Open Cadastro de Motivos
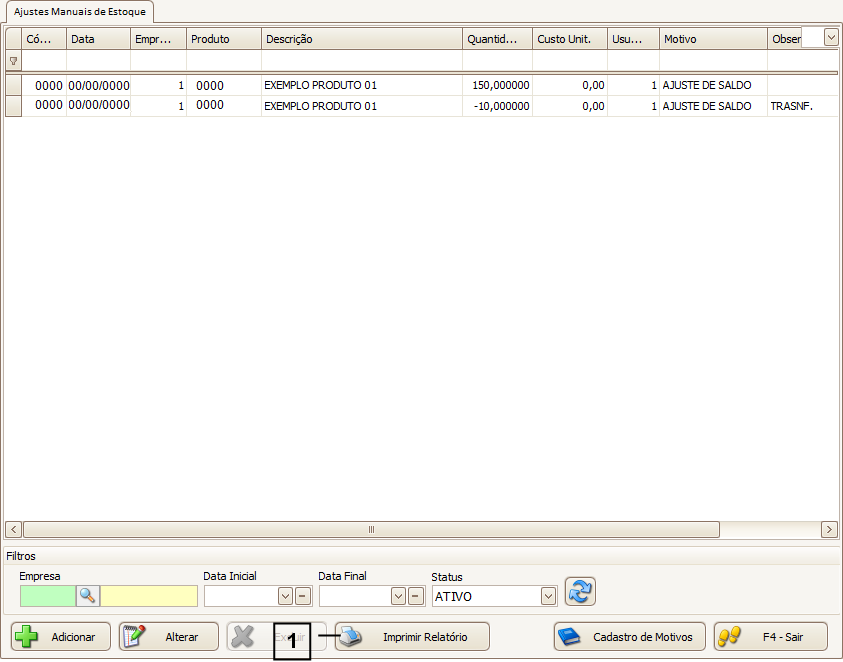This screenshot has height=662, width=843. (x=630, y=637)
